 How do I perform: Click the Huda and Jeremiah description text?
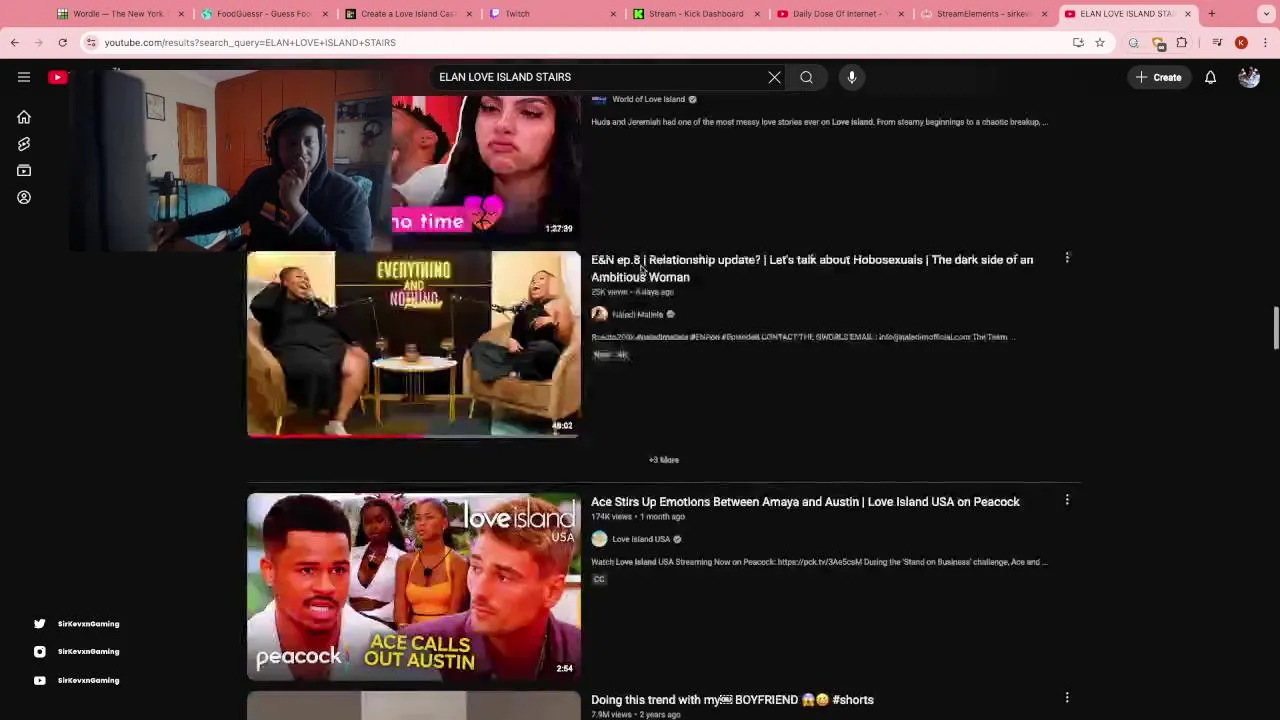pos(819,122)
